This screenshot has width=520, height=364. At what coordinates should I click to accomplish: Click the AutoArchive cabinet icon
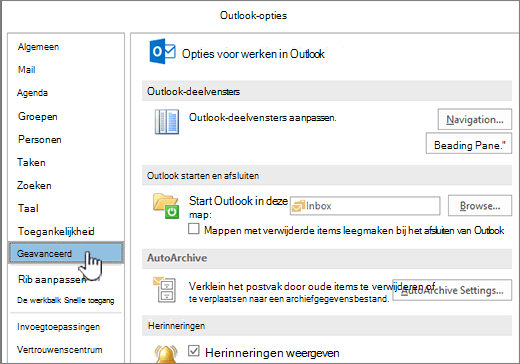pyautogui.click(x=165, y=290)
